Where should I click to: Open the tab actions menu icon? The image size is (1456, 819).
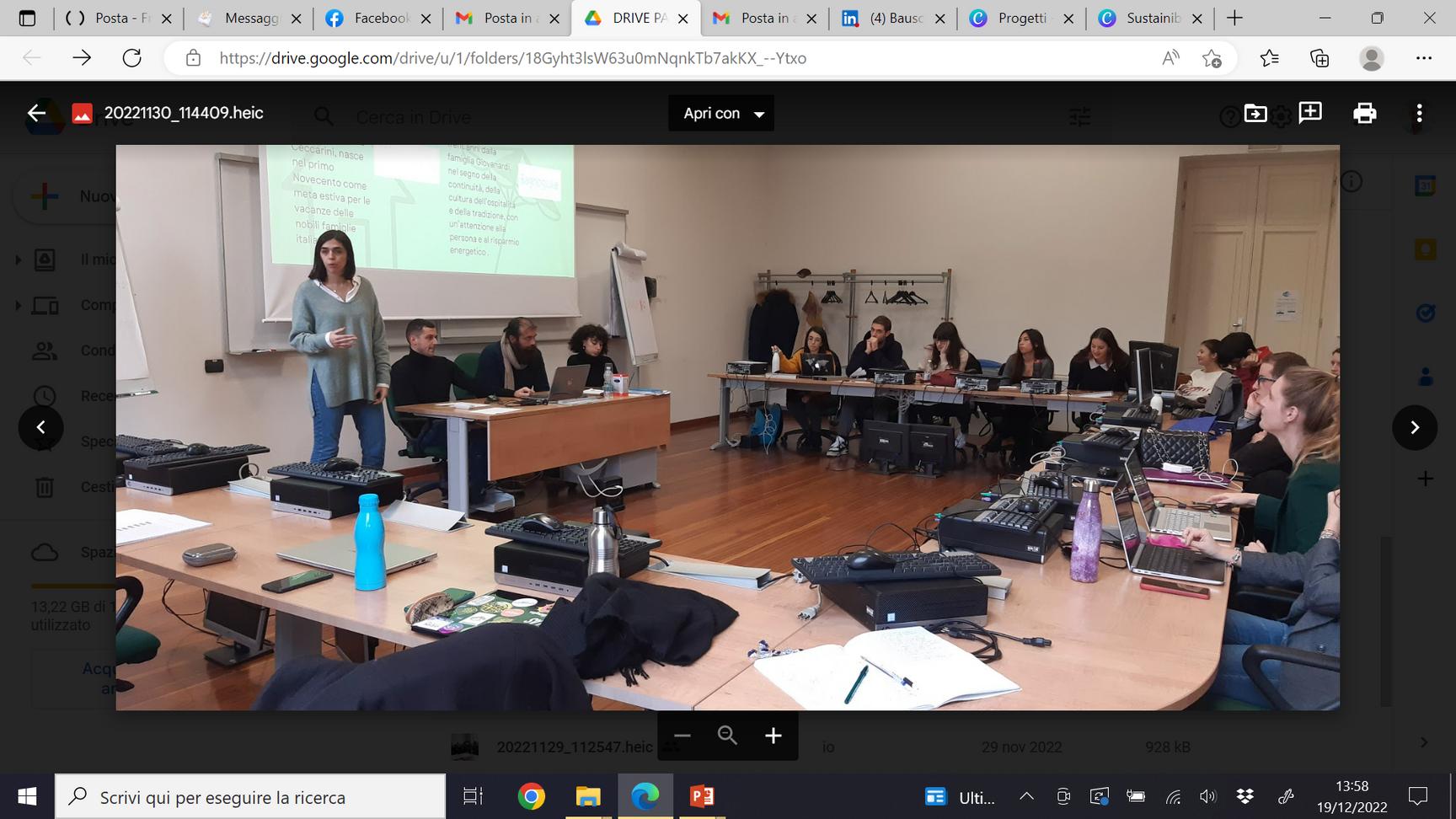tap(27, 19)
